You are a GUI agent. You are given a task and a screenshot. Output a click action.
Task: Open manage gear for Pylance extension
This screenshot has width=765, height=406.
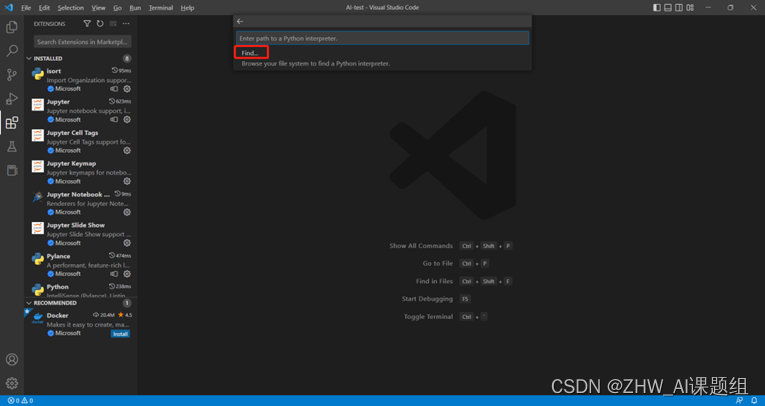coord(127,274)
